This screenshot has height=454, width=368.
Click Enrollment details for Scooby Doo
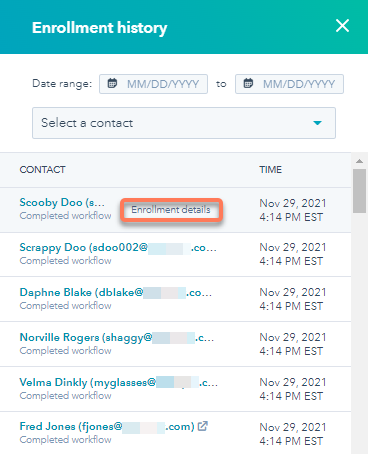(x=171, y=210)
